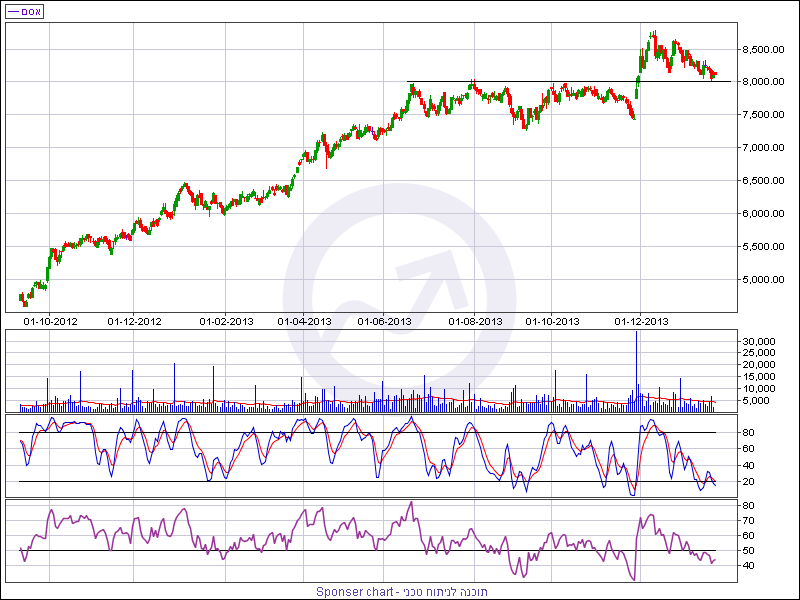
Task: Click the 8,500.00 price axis label
Action: (763, 49)
